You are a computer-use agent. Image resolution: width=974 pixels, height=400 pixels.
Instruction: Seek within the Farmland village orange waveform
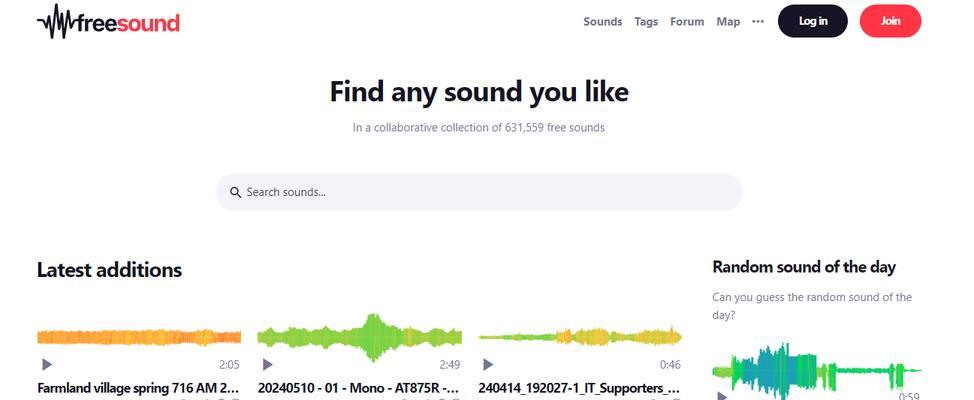click(x=138, y=337)
